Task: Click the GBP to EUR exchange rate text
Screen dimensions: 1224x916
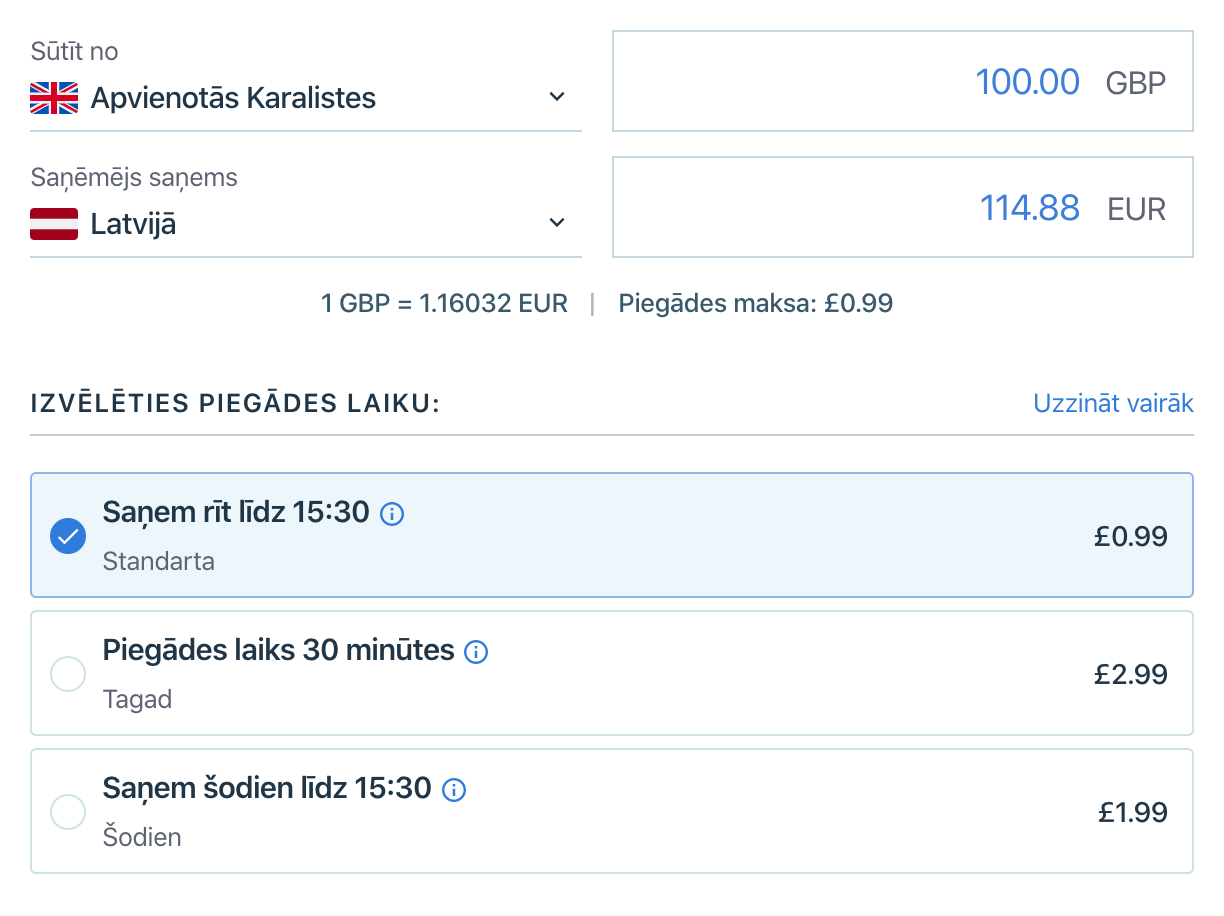Action: coord(444,303)
